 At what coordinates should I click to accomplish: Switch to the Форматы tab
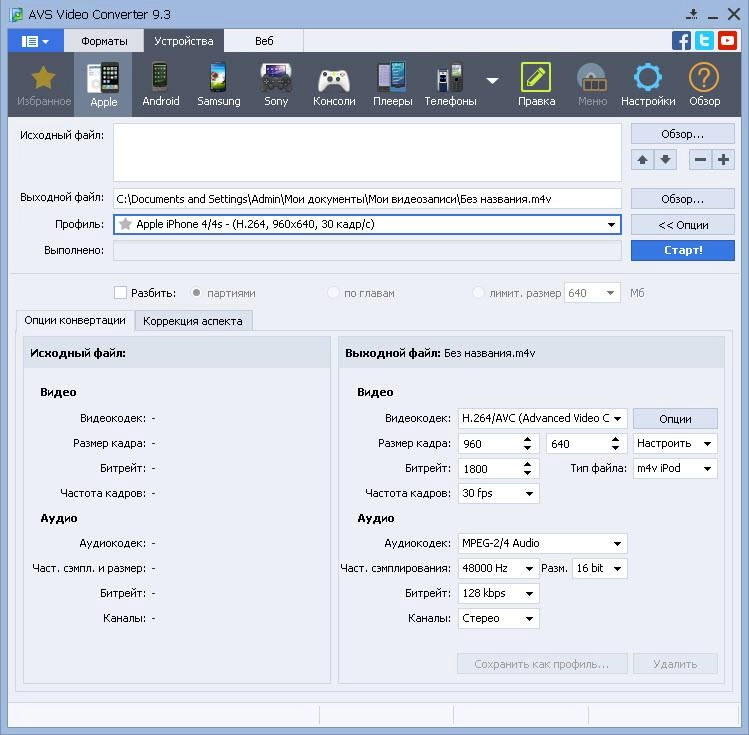(104, 41)
